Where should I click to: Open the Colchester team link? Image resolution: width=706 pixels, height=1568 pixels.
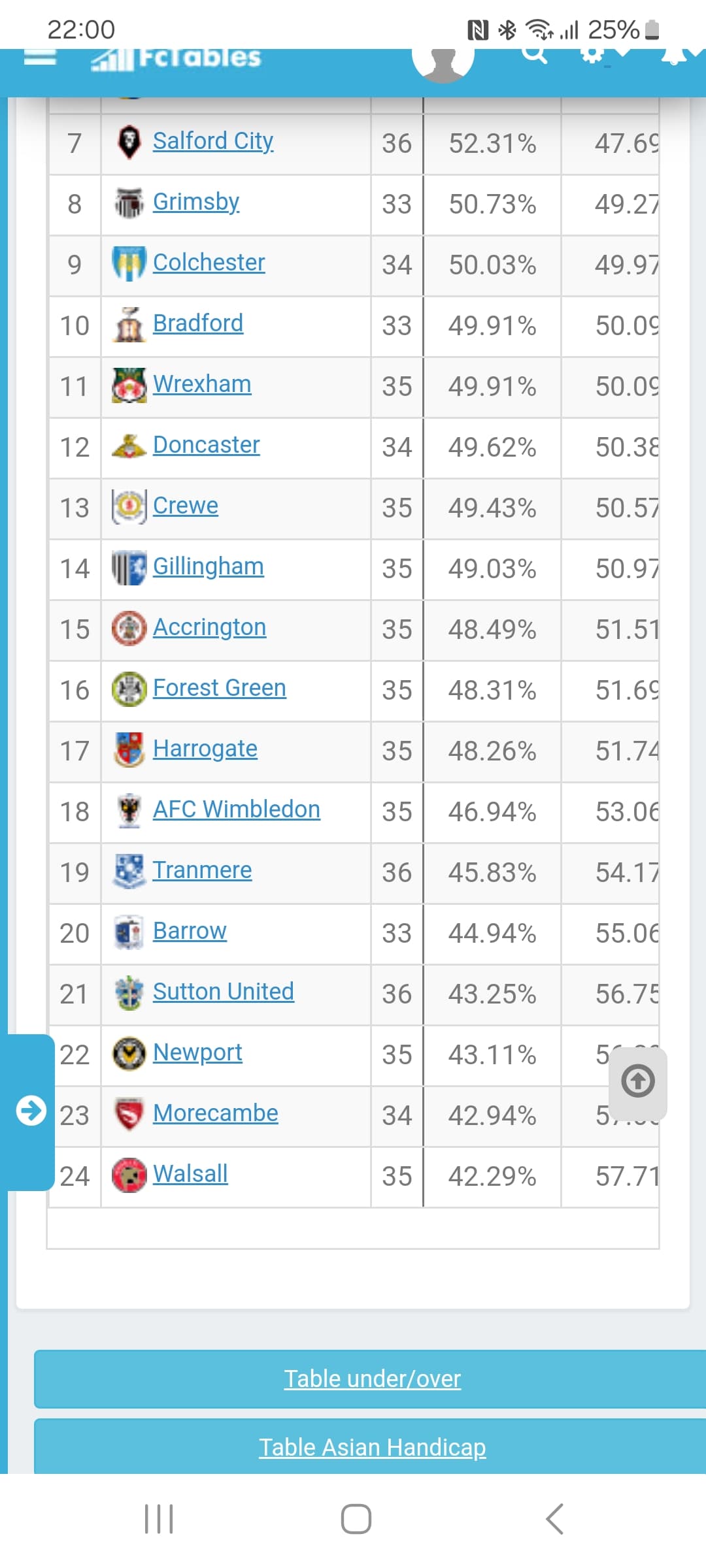209,263
